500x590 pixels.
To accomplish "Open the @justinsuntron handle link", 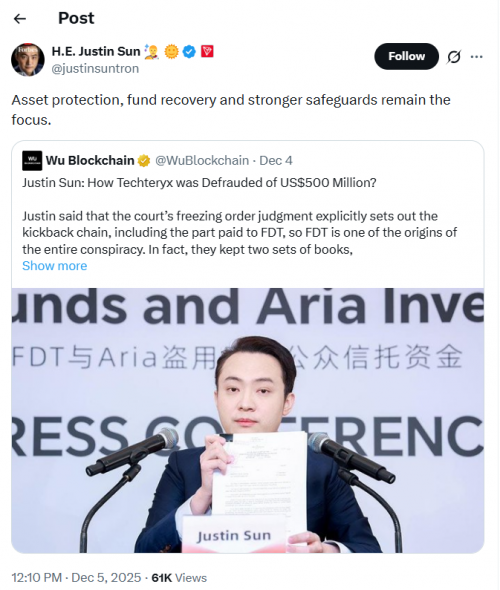I will pyautogui.click(x=95, y=68).
